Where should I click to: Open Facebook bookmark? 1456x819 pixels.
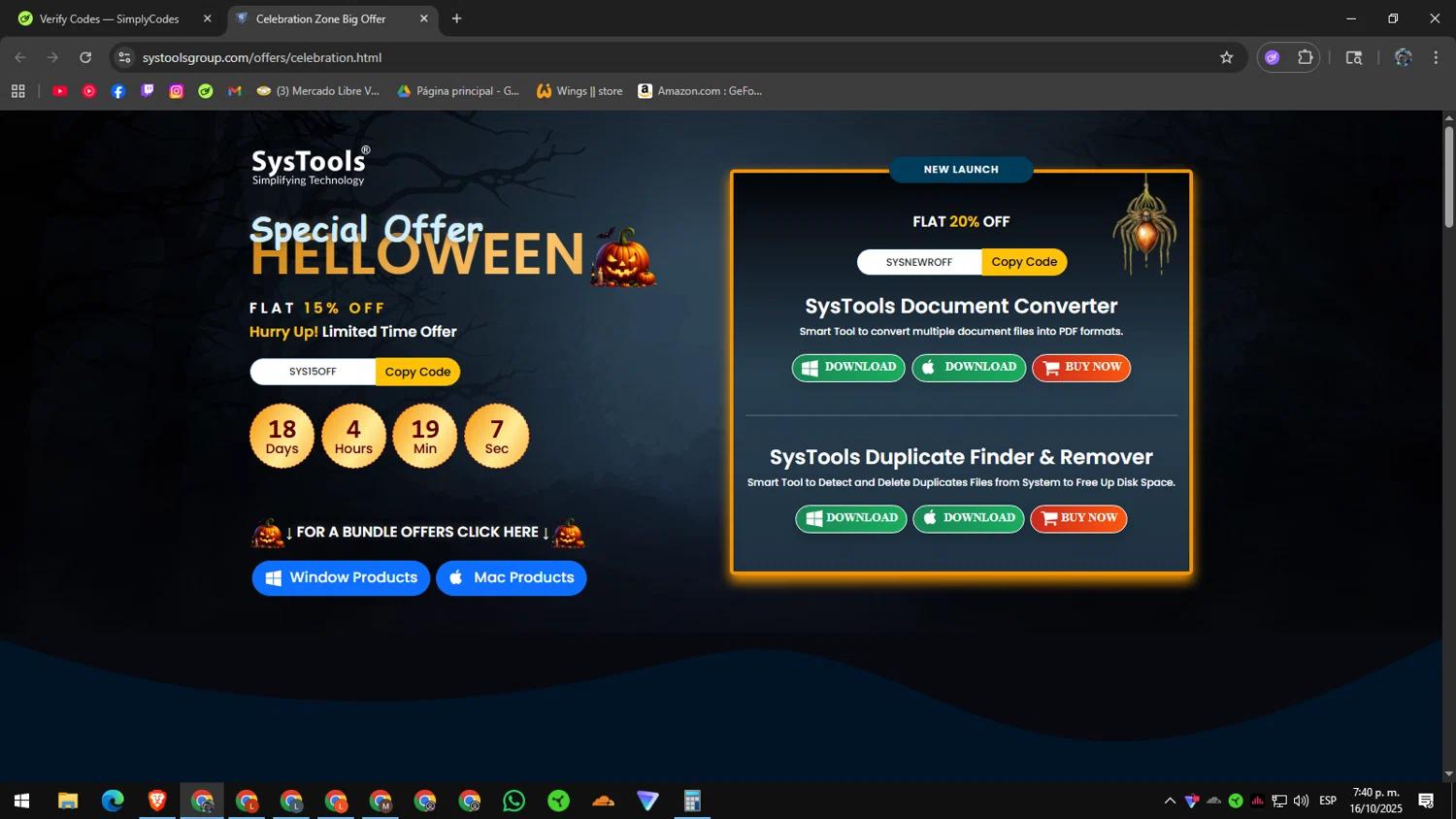pos(118,91)
